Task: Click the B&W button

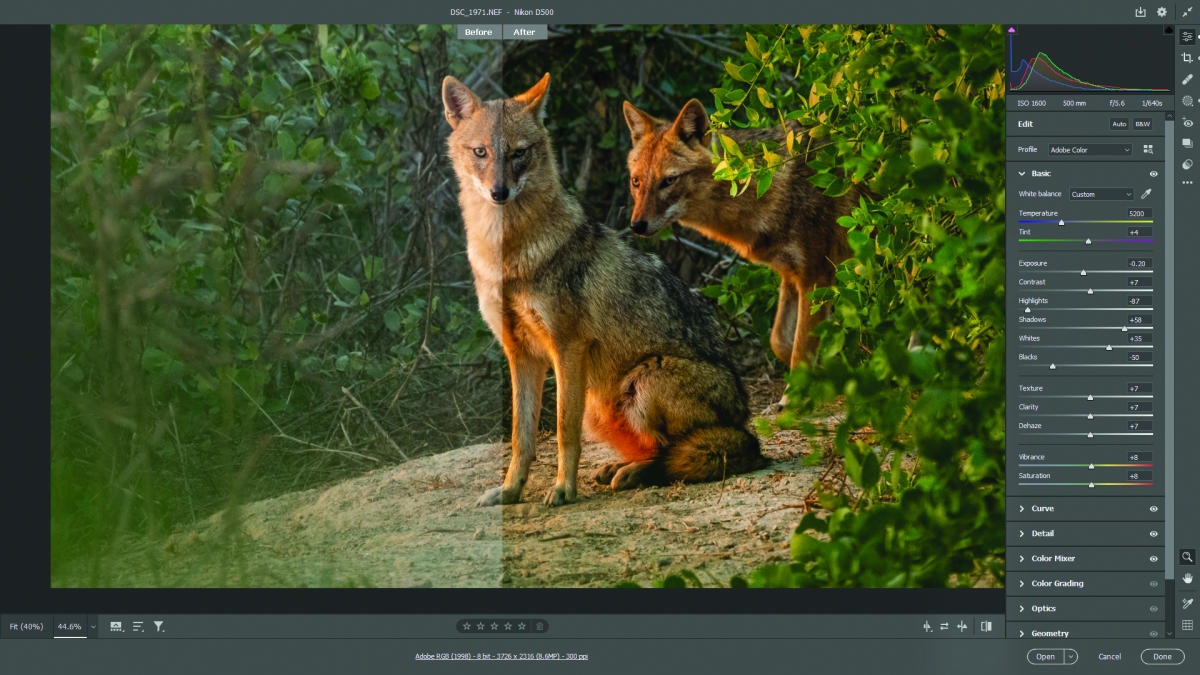Action: coord(1142,124)
